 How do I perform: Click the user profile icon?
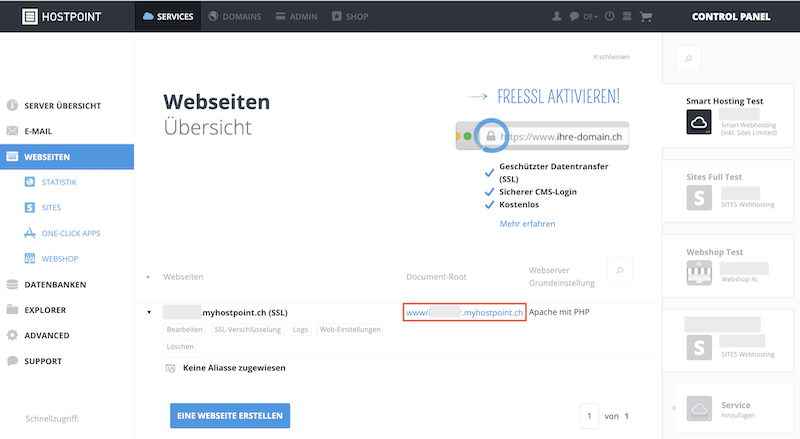[x=557, y=16]
